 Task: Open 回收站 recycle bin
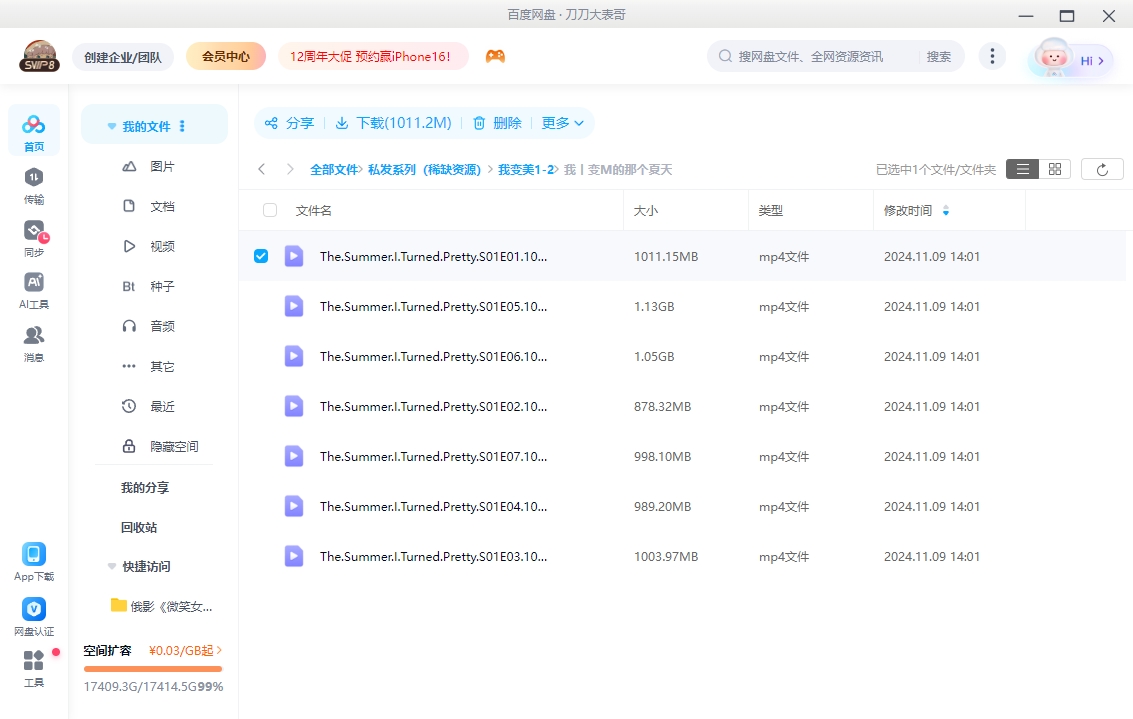(x=139, y=527)
